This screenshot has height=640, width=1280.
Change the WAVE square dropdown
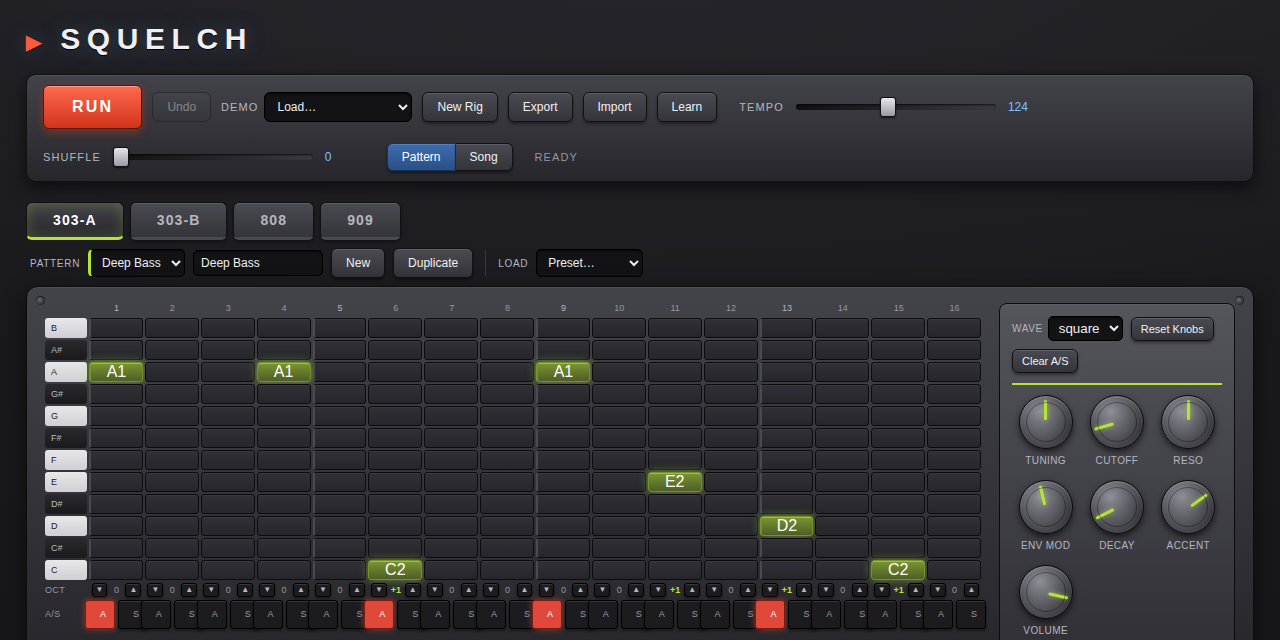[1085, 329]
